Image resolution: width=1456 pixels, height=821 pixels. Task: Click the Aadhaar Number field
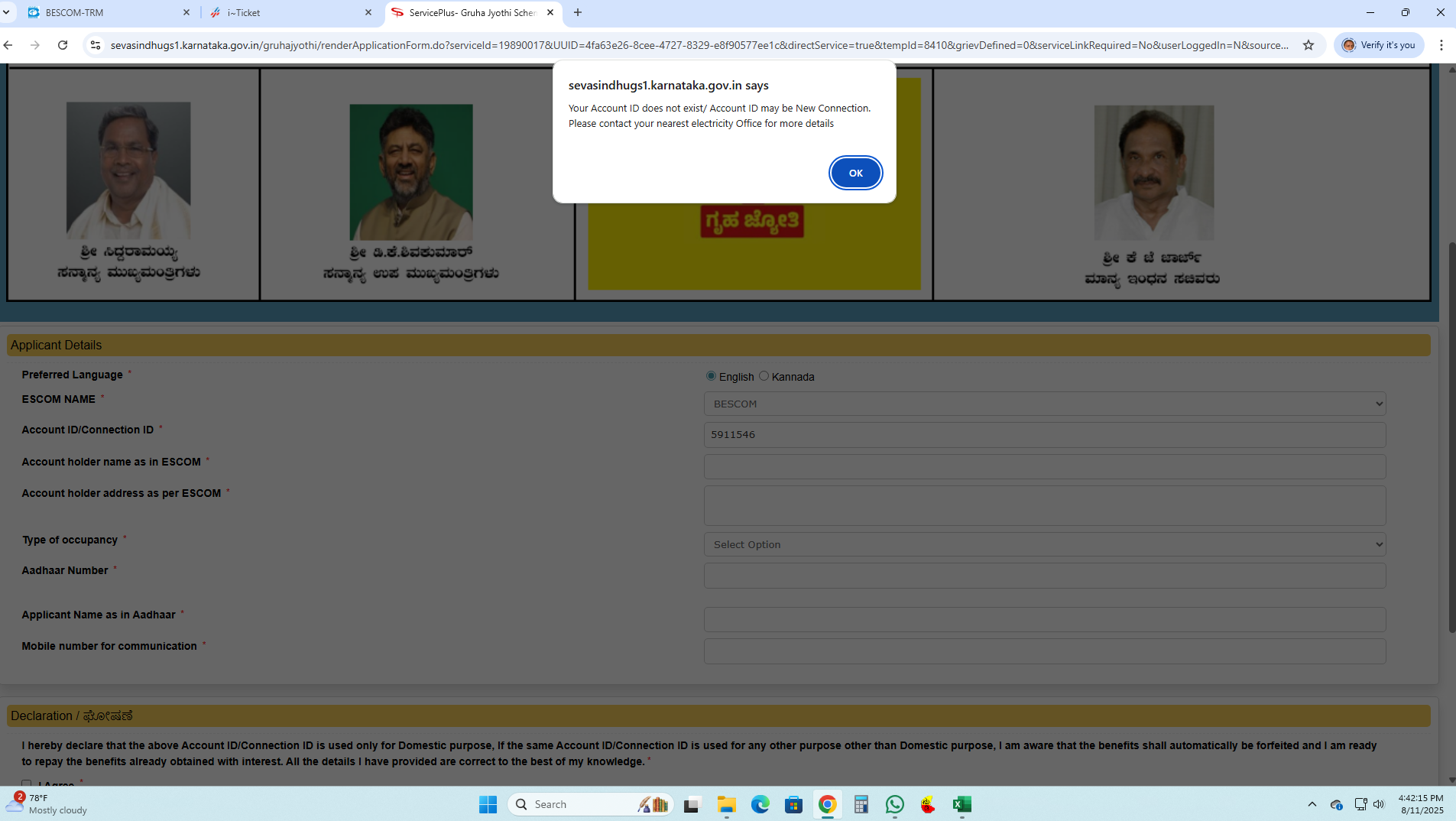click(x=1045, y=576)
